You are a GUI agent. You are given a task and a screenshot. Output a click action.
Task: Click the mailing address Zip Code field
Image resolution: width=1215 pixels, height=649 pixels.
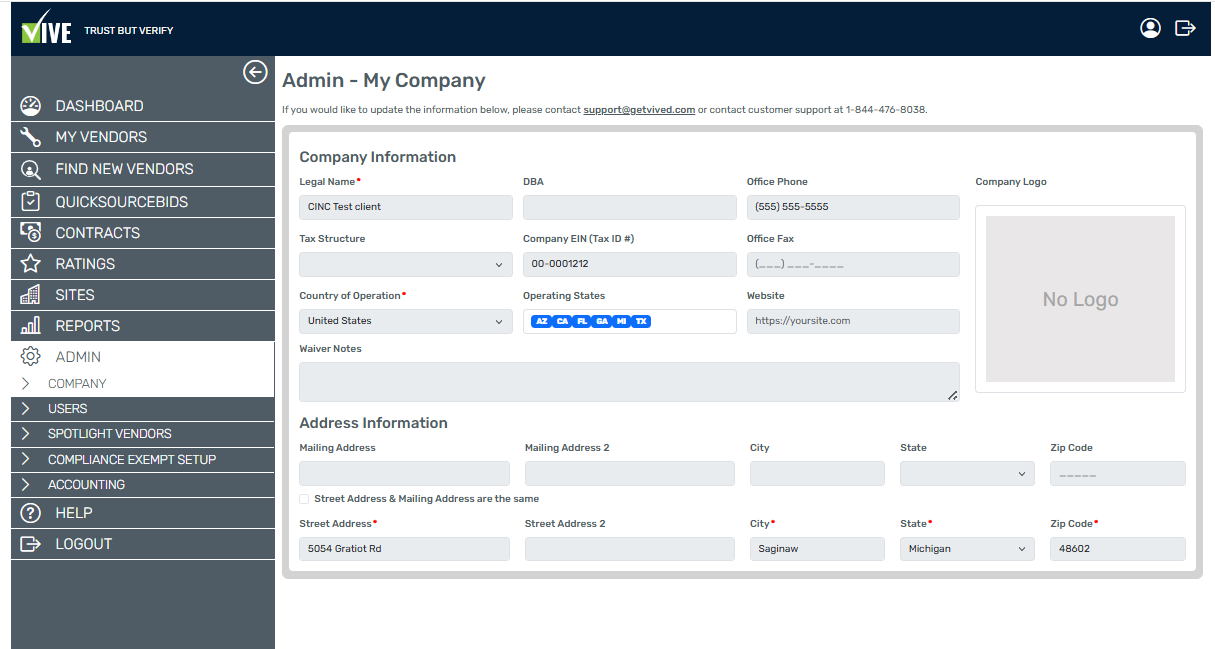[1118, 474]
